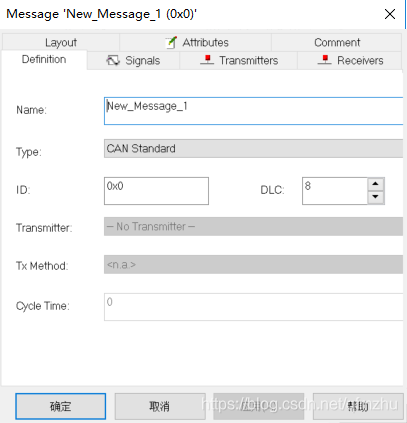This screenshot has width=407, height=423.
Task: Click the Transmitters tab node icon
Action: coord(207,60)
